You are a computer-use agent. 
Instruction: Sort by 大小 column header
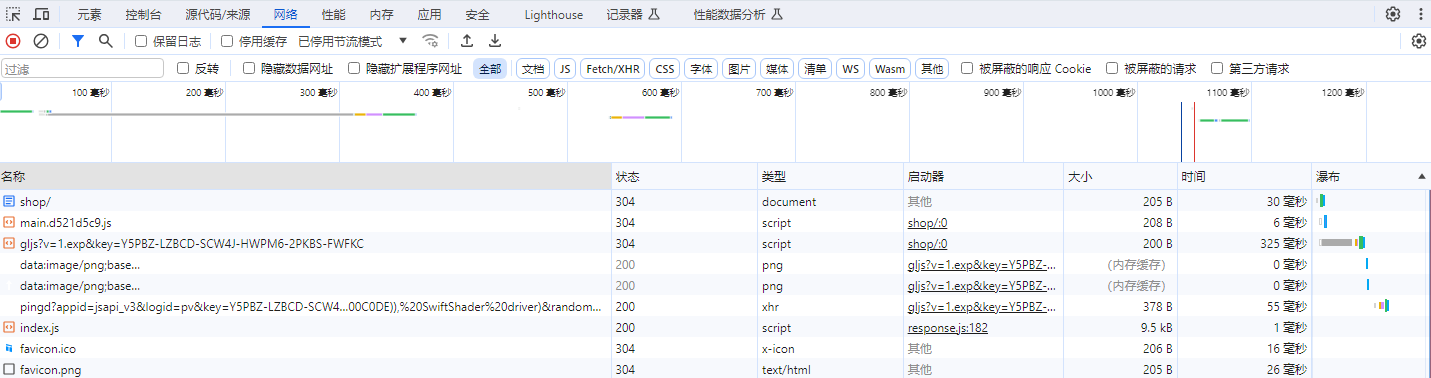1121,176
